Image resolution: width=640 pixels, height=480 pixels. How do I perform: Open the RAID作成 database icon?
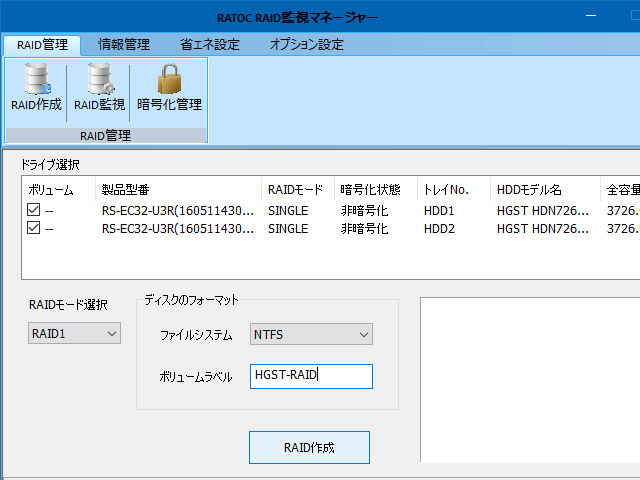(36, 87)
